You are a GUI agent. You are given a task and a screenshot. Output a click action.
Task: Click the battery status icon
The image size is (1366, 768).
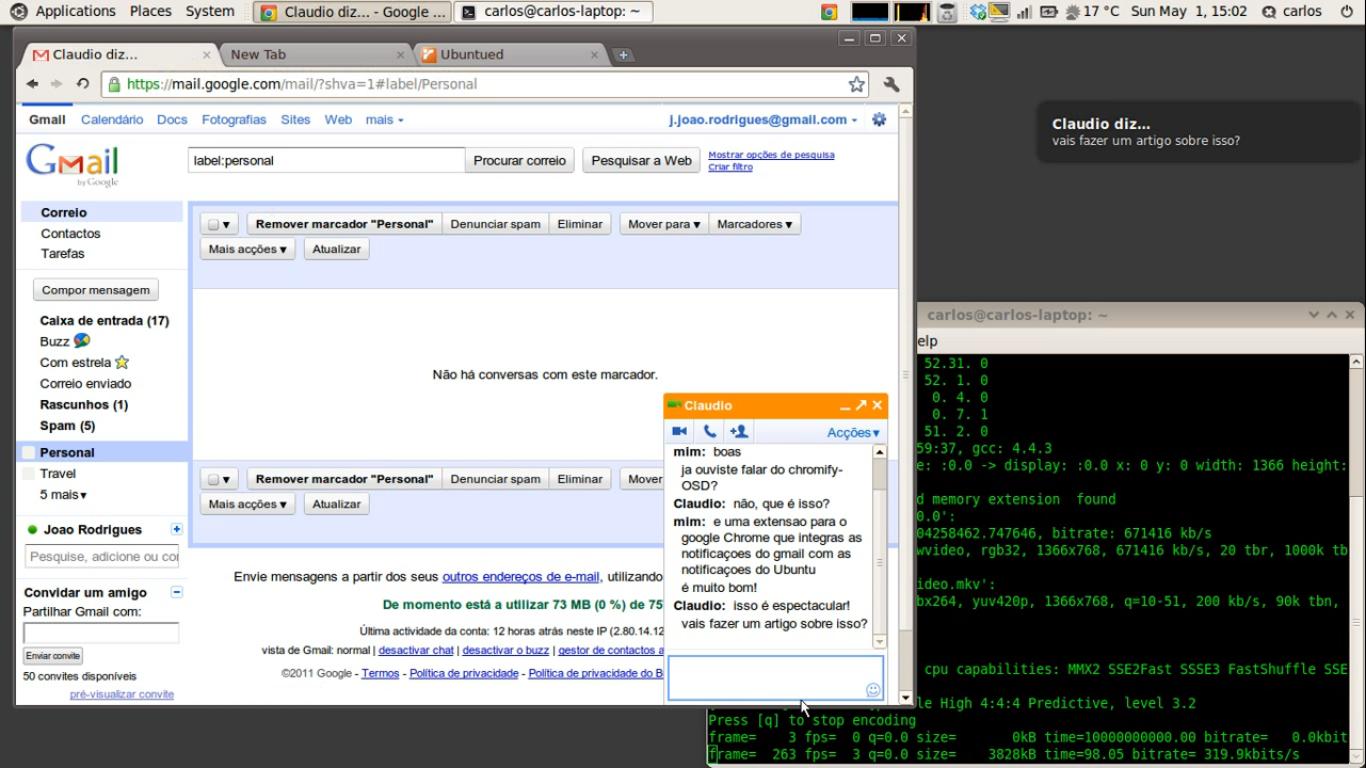1049,12
